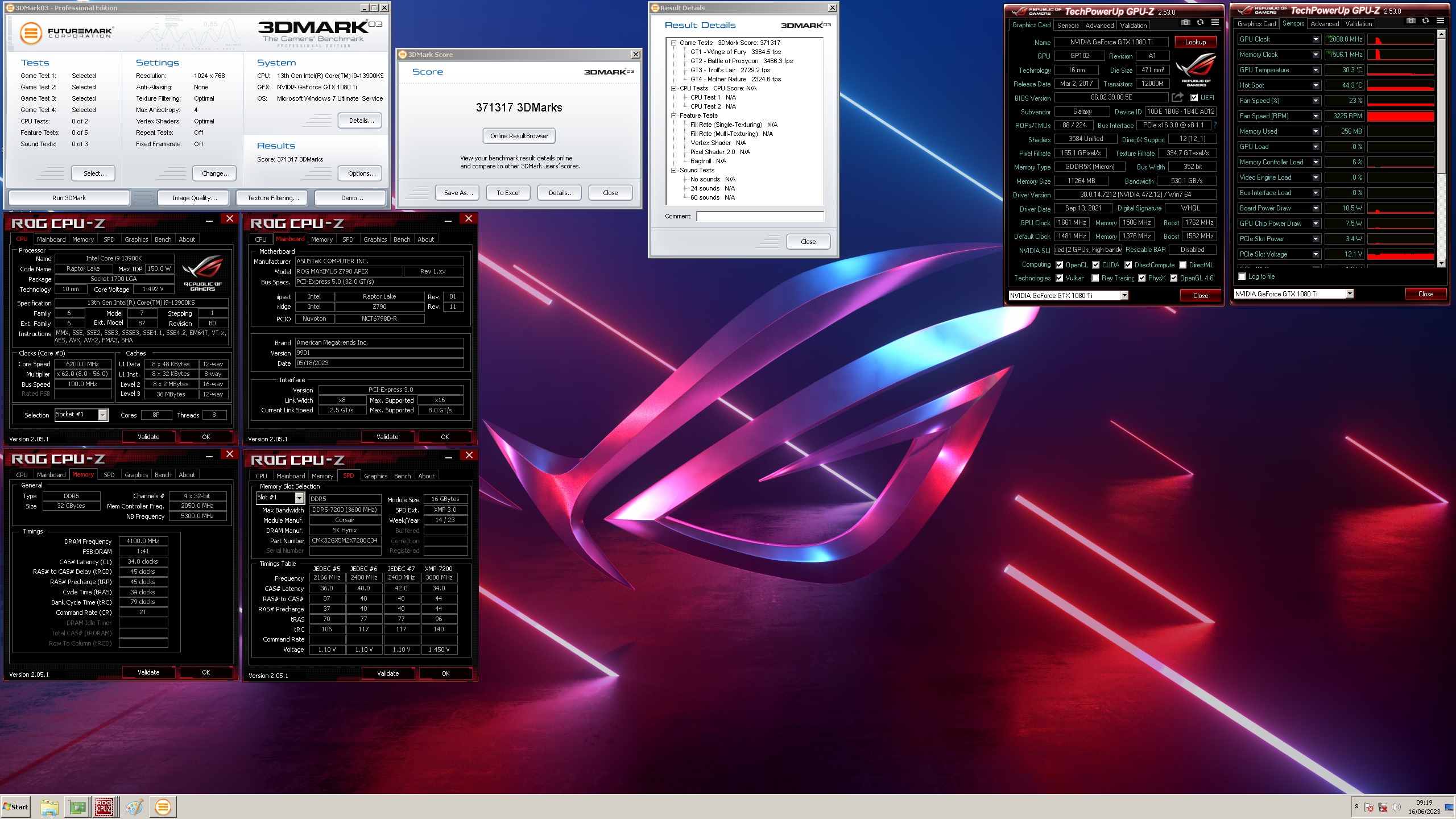Screen dimensions: 1456x819
Task: Click the Fan Speed (RPM) sensor graph
Action: [1400, 116]
